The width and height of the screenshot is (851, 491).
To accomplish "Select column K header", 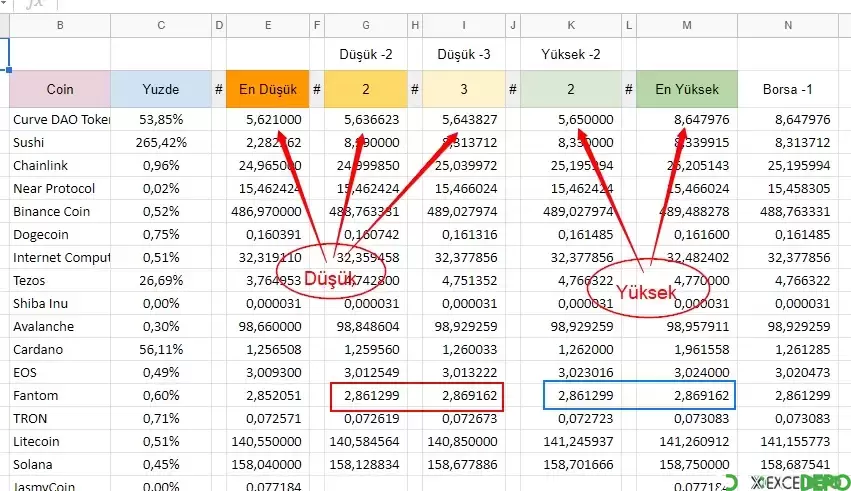I will pos(571,25).
